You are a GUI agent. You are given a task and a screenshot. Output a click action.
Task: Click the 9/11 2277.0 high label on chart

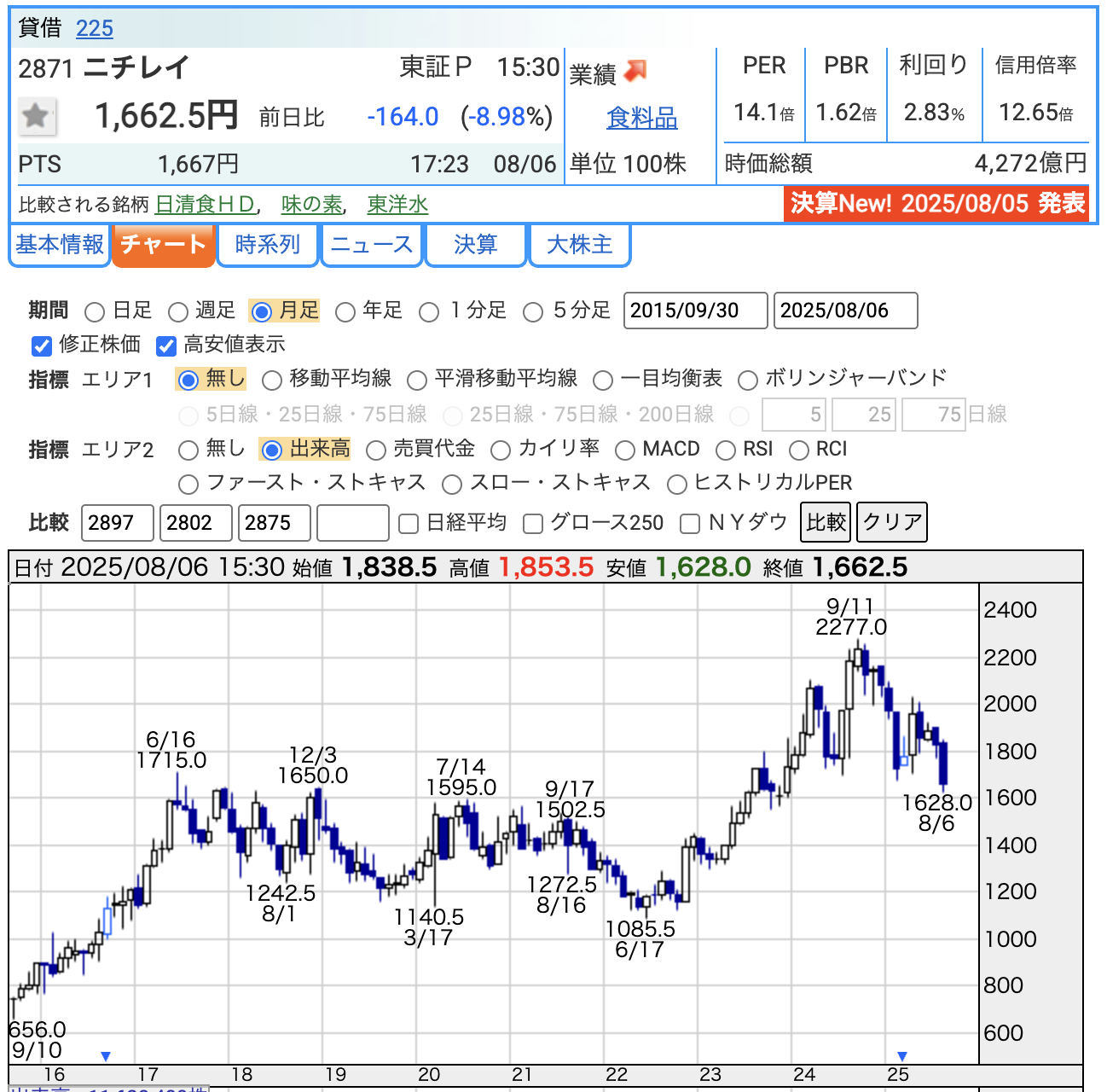coord(851,617)
